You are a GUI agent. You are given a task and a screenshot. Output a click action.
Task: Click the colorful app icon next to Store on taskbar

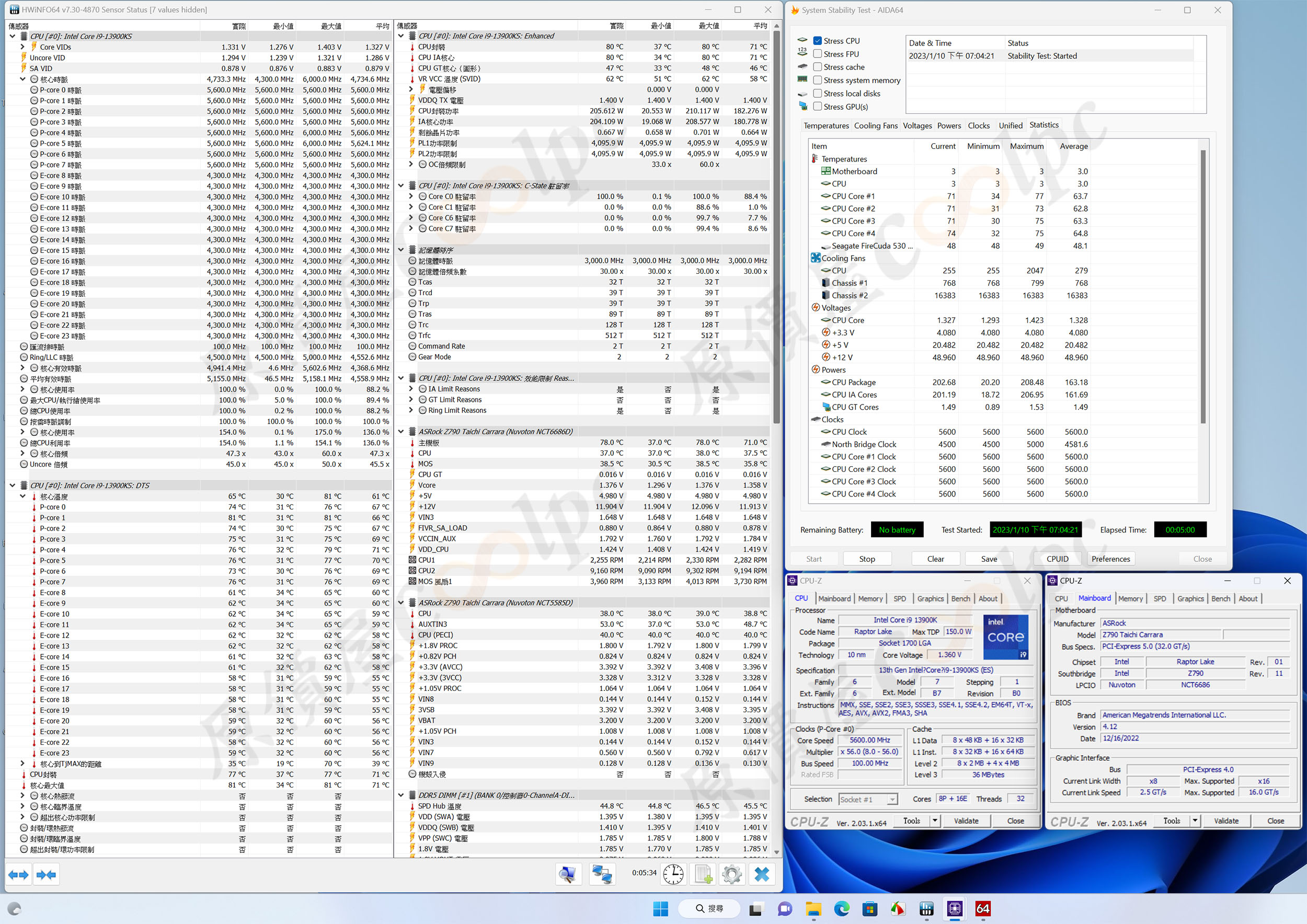(x=898, y=909)
